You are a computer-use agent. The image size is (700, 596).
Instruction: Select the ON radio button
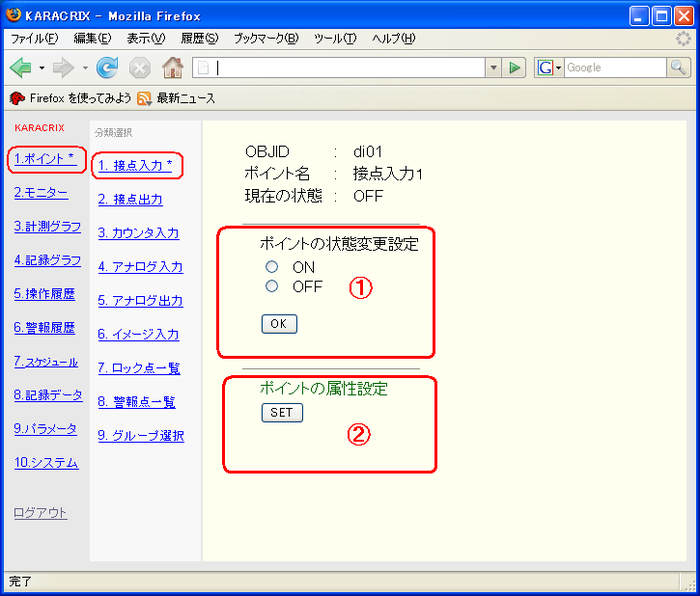click(271, 267)
